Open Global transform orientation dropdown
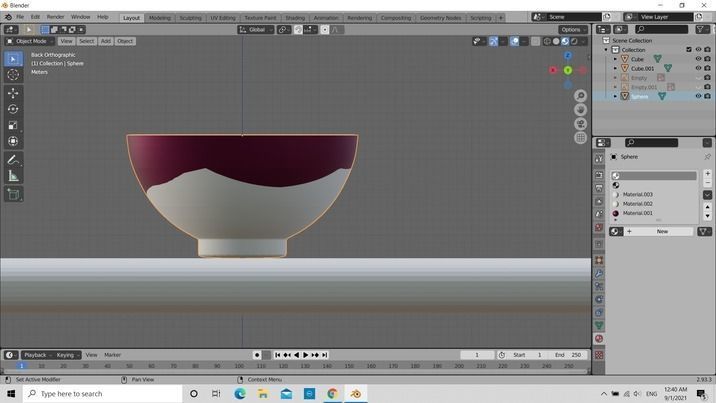The image size is (716, 403). [x=256, y=30]
